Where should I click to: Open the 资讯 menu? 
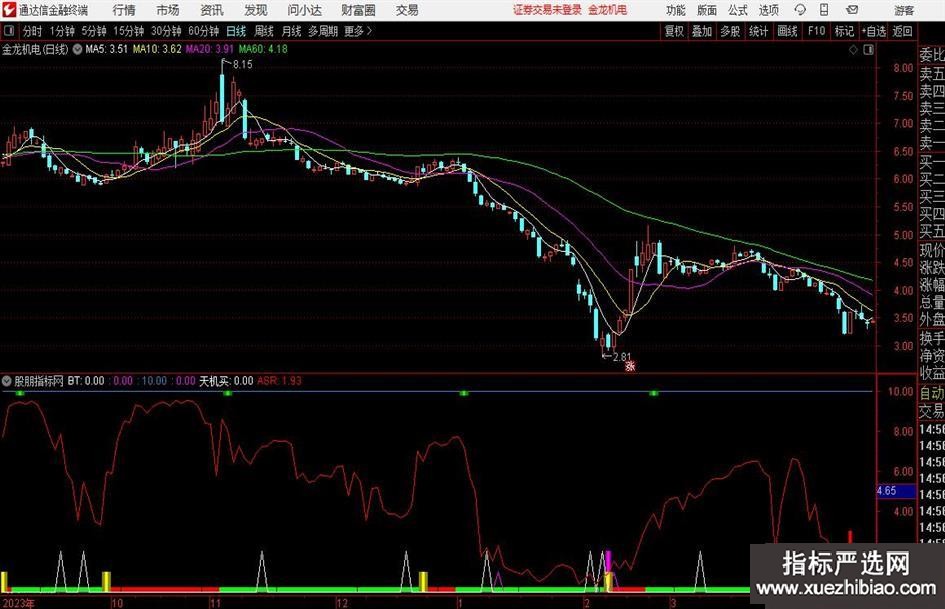[212, 10]
